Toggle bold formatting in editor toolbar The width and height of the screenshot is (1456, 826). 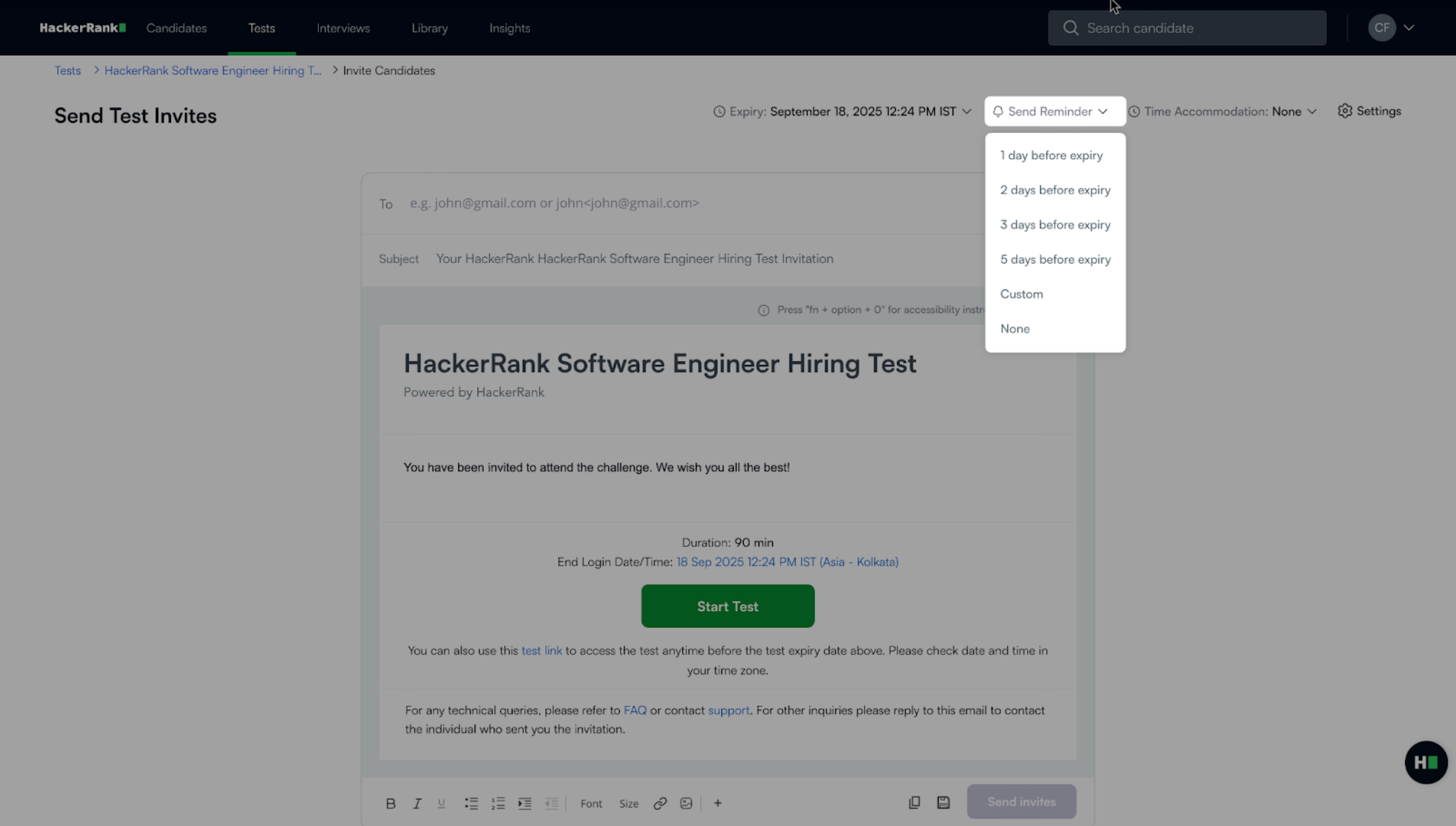(390, 803)
